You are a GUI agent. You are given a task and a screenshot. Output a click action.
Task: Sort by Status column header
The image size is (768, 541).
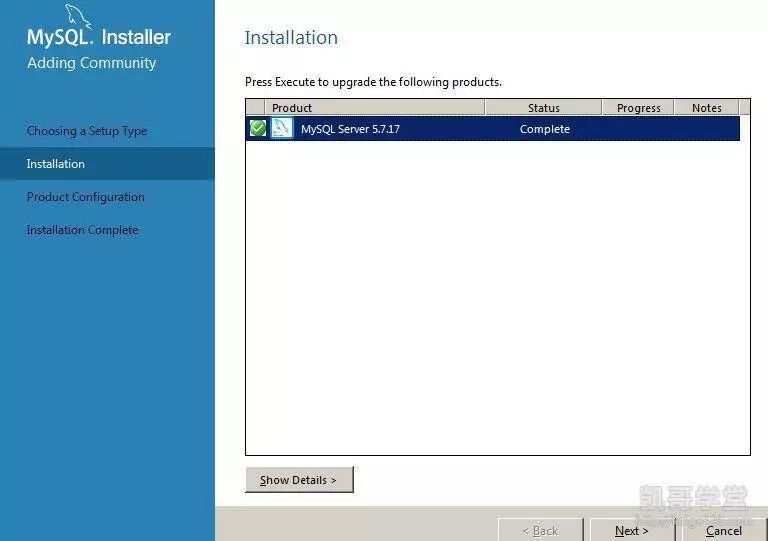(543, 108)
